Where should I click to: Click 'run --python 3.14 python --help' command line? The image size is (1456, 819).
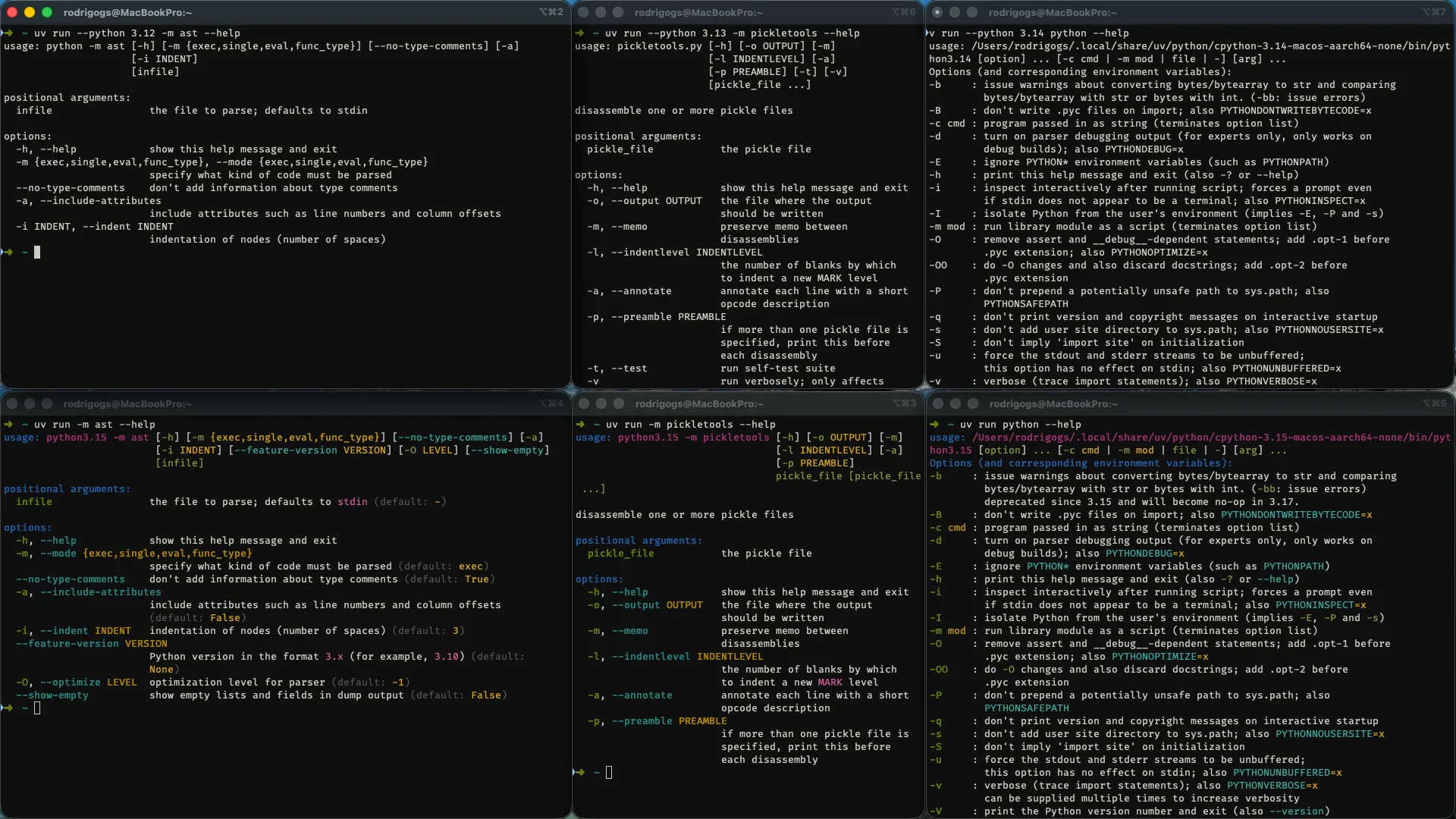click(x=1035, y=33)
